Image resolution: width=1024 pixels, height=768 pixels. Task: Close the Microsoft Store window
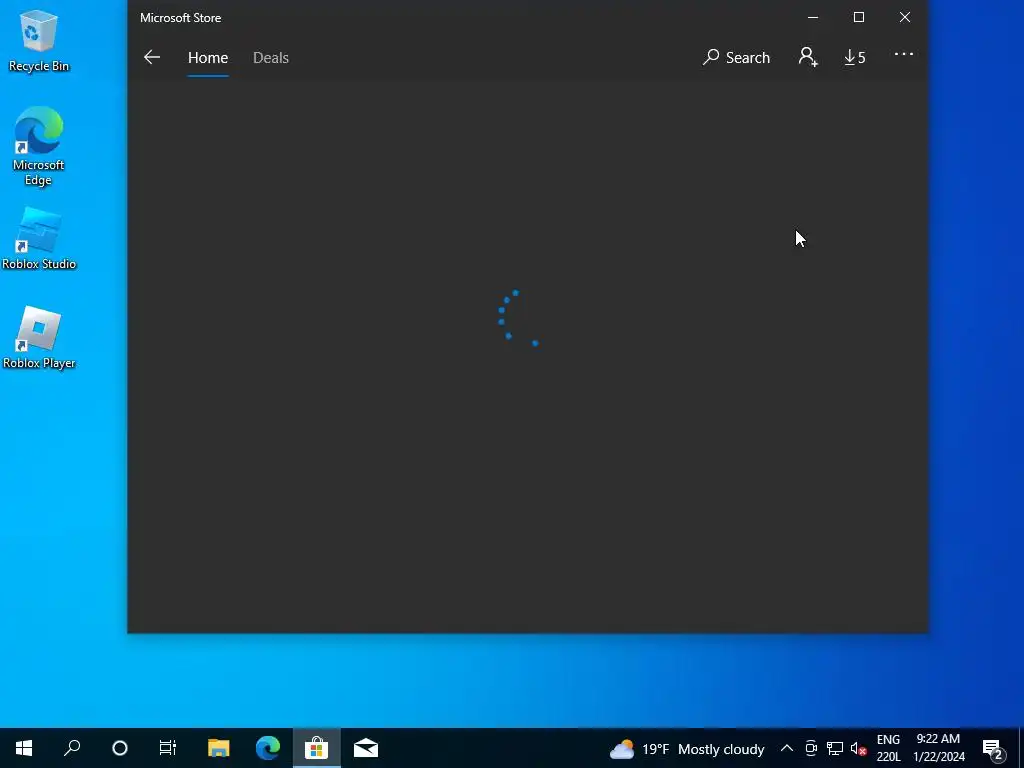[x=904, y=18]
